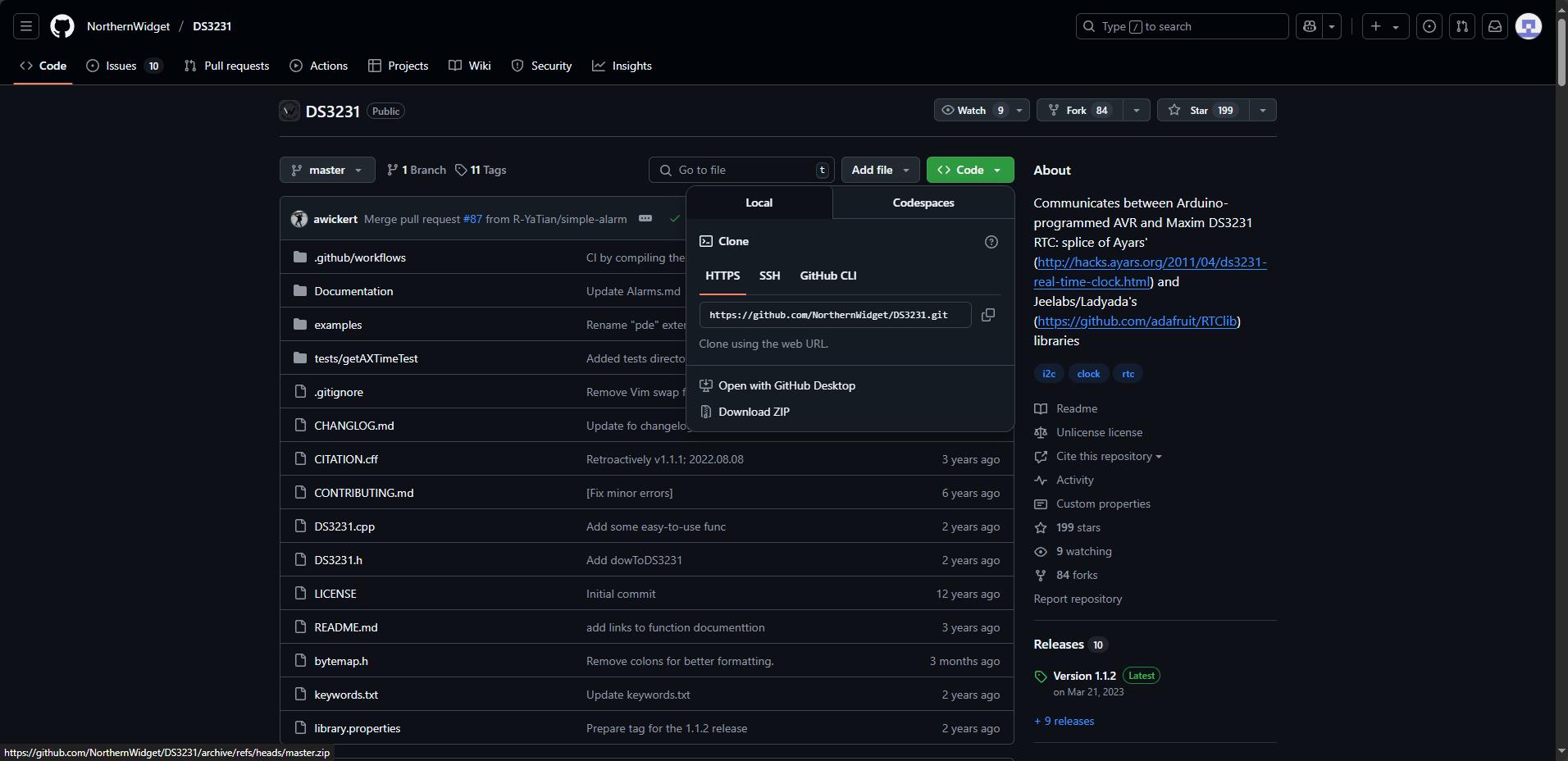Viewport: 1568px width, 761px height.
Task: Open the bytemap.h file
Action: click(x=341, y=661)
